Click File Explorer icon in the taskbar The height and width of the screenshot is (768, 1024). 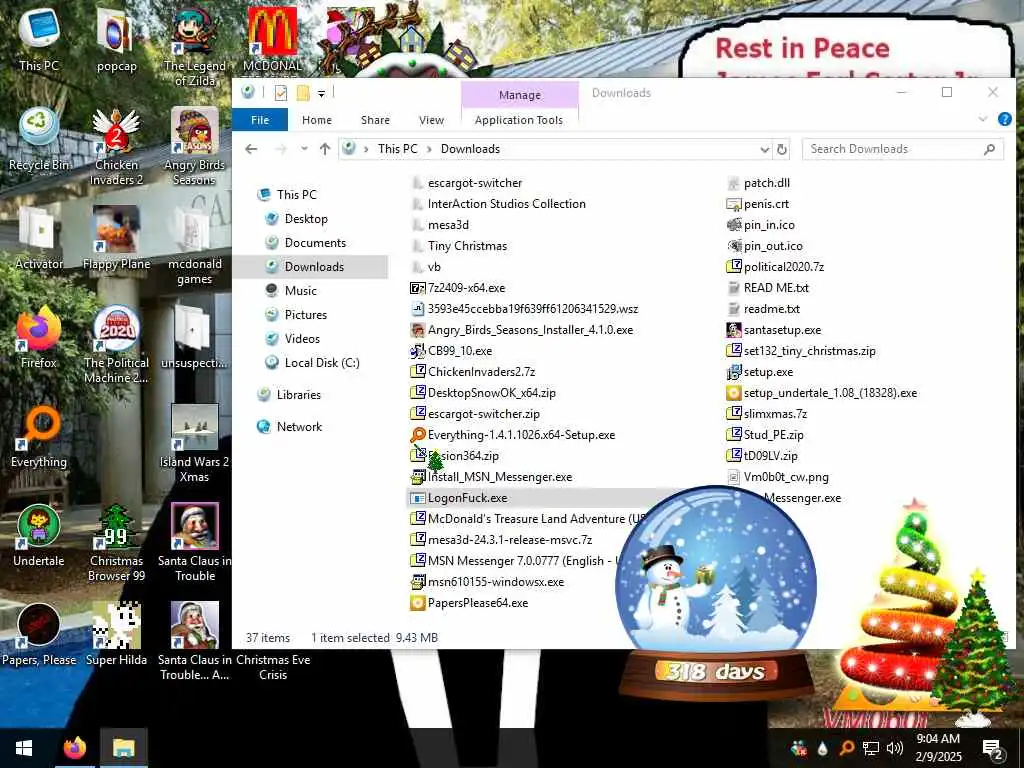(x=123, y=748)
